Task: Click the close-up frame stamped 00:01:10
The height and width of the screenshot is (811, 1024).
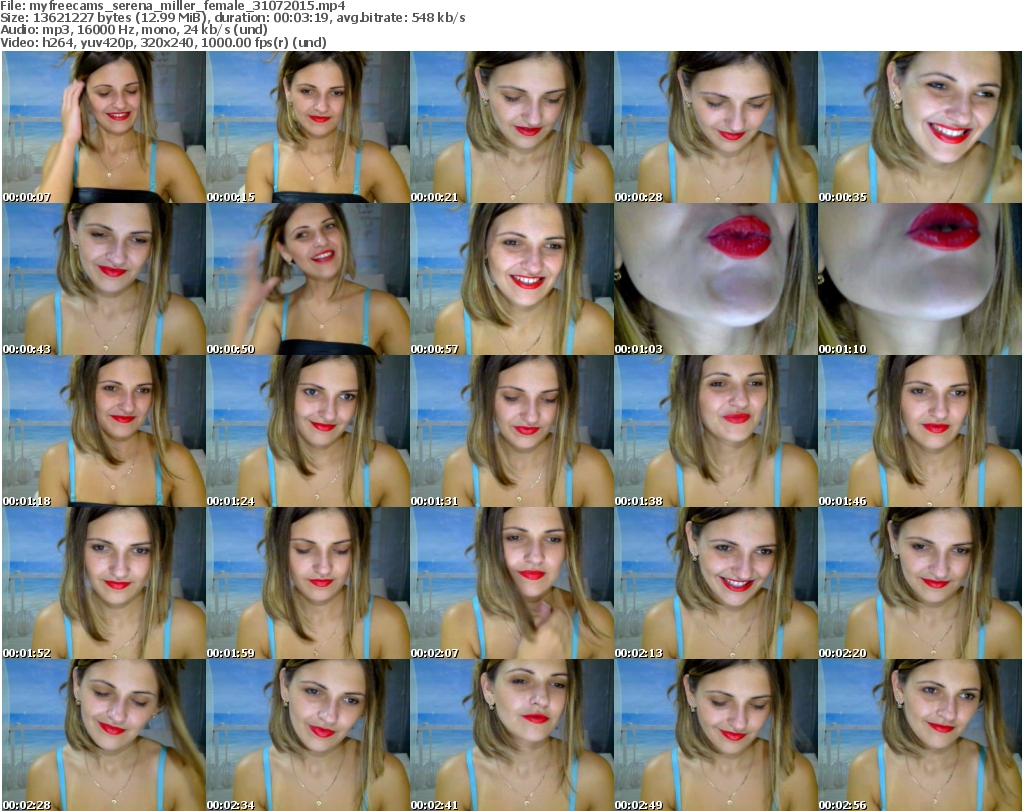Action: tap(920, 279)
